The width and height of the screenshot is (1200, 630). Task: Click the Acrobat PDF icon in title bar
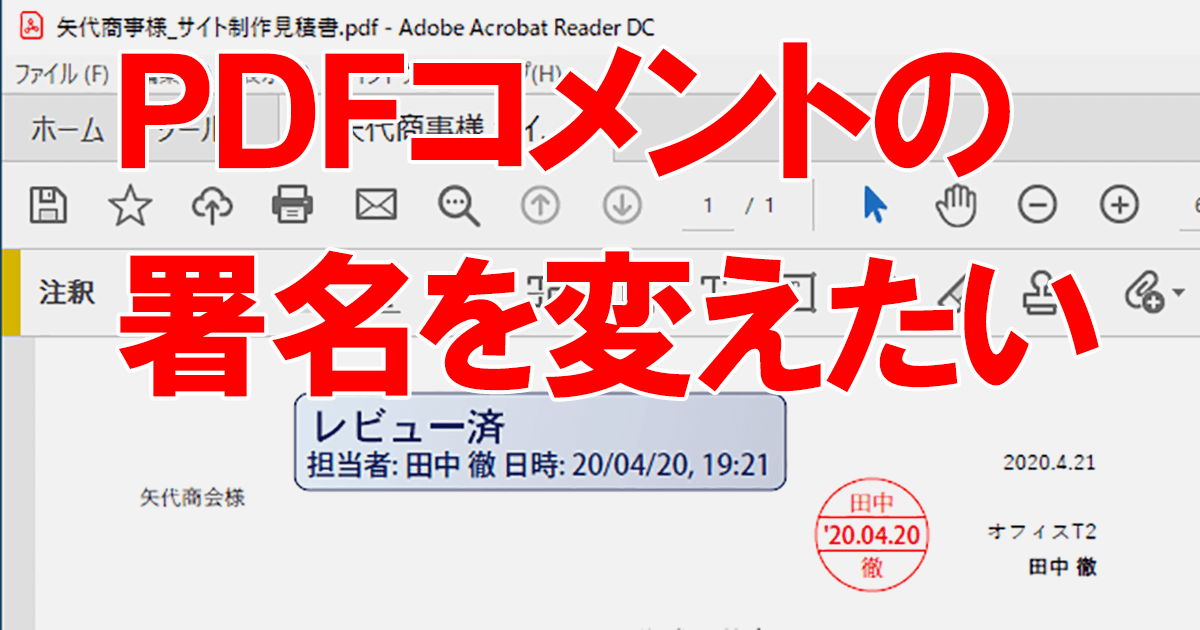(31, 26)
